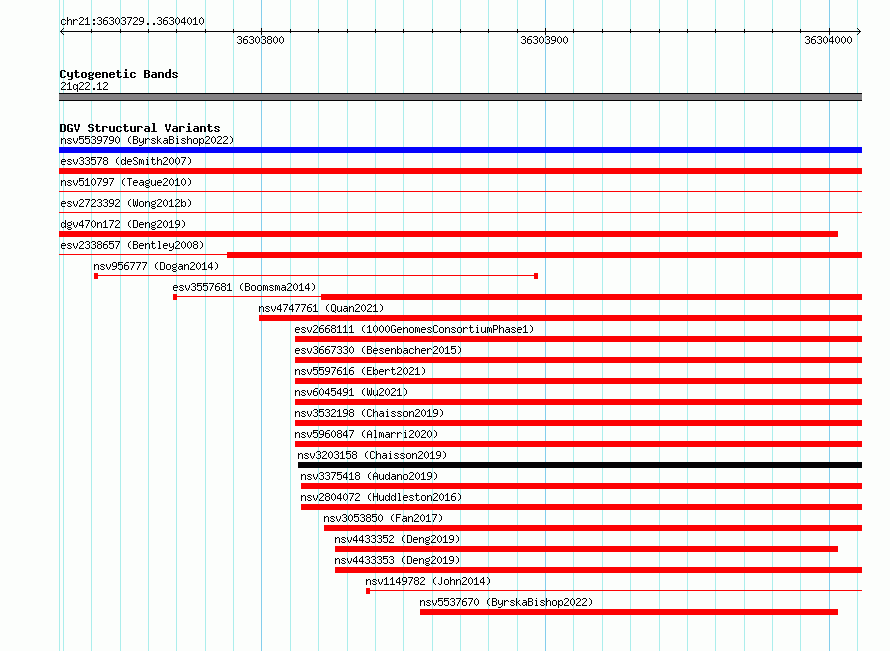Click the DGV Structural Variants track title
Screen dimensions: 890x651
[140, 128]
